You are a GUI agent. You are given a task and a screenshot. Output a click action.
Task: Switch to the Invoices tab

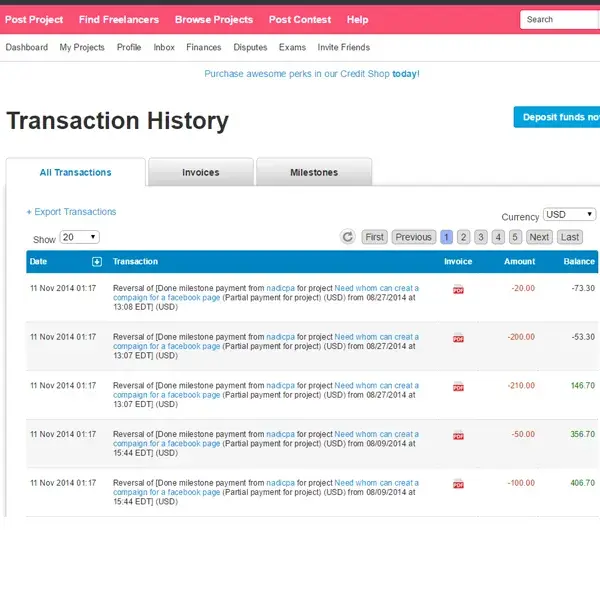[200, 172]
